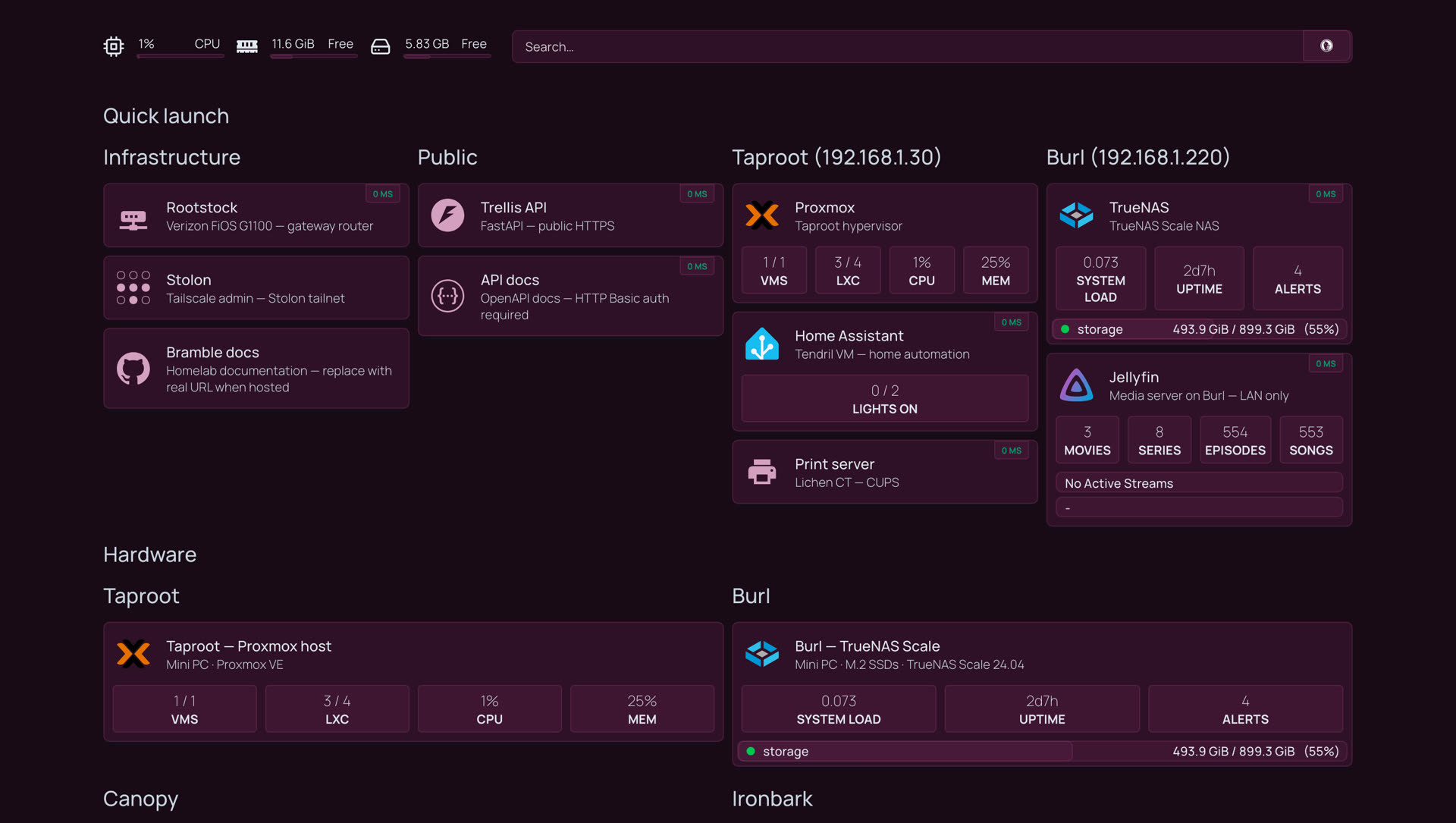Collapse the Hardware section heading
Image resolution: width=1456 pixels, height=823 pixels.
(150, 554)
